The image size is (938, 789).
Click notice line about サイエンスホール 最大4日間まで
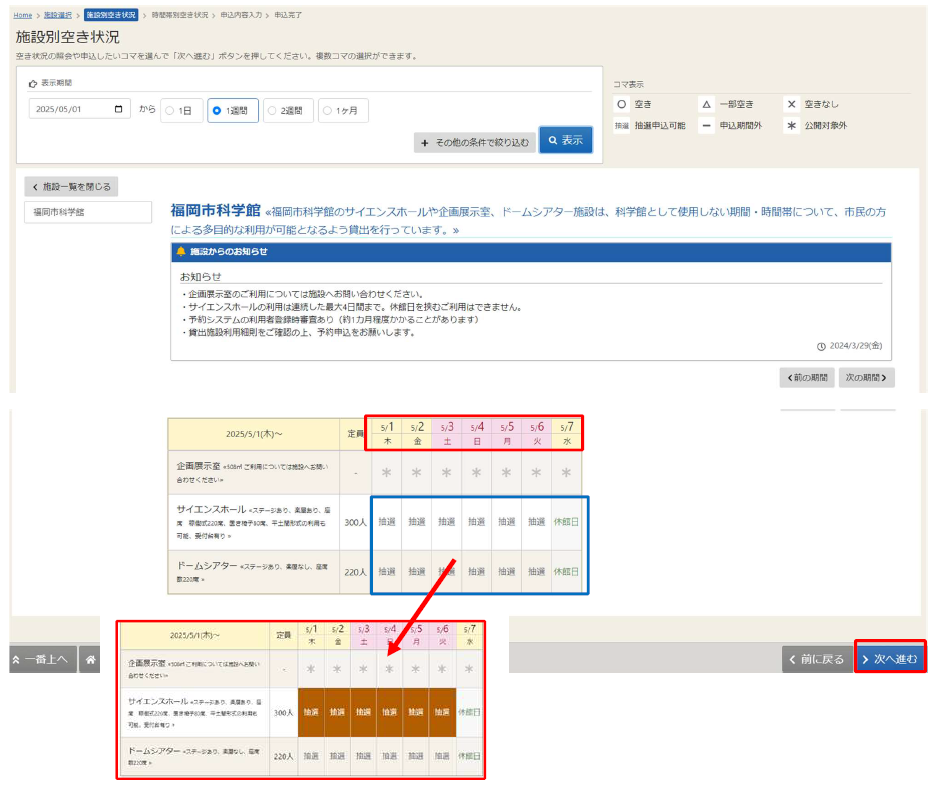click(x=352, y=307)
